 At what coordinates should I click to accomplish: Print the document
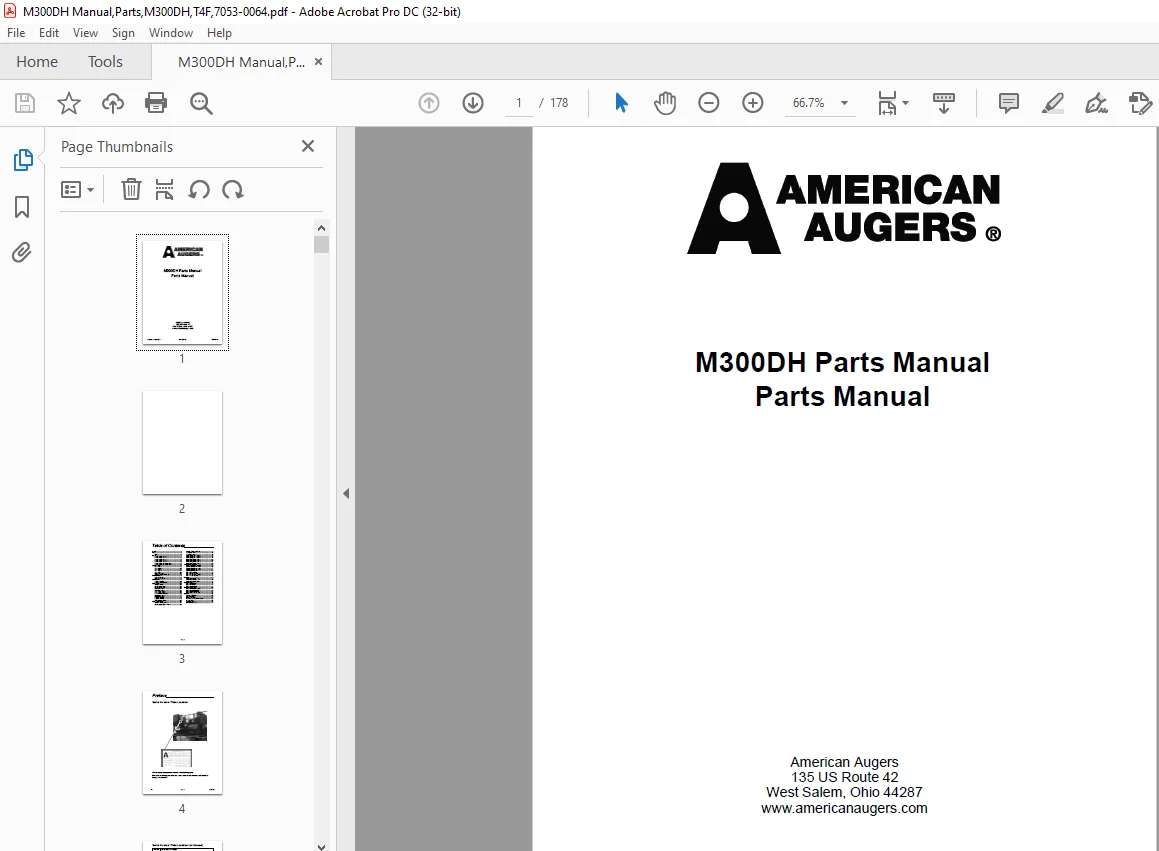click(x=156, y=103)
